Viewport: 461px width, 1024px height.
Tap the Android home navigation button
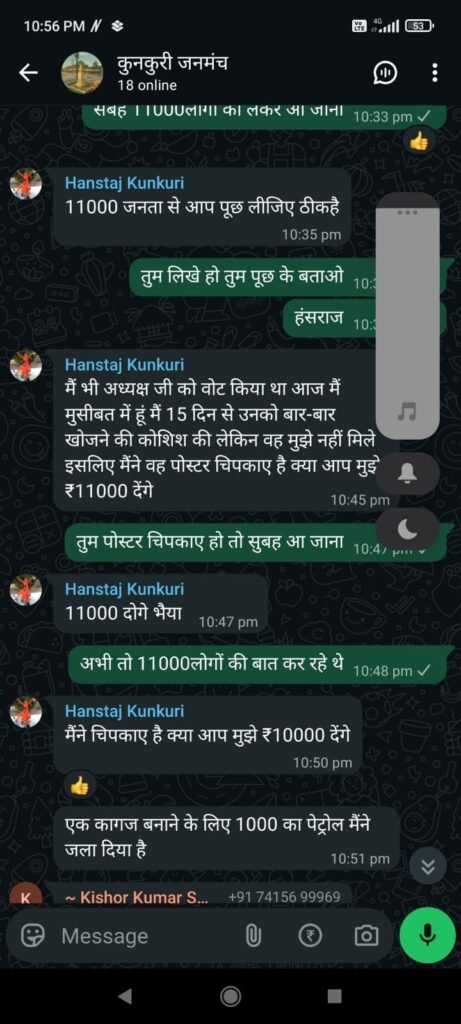(230, 995)
